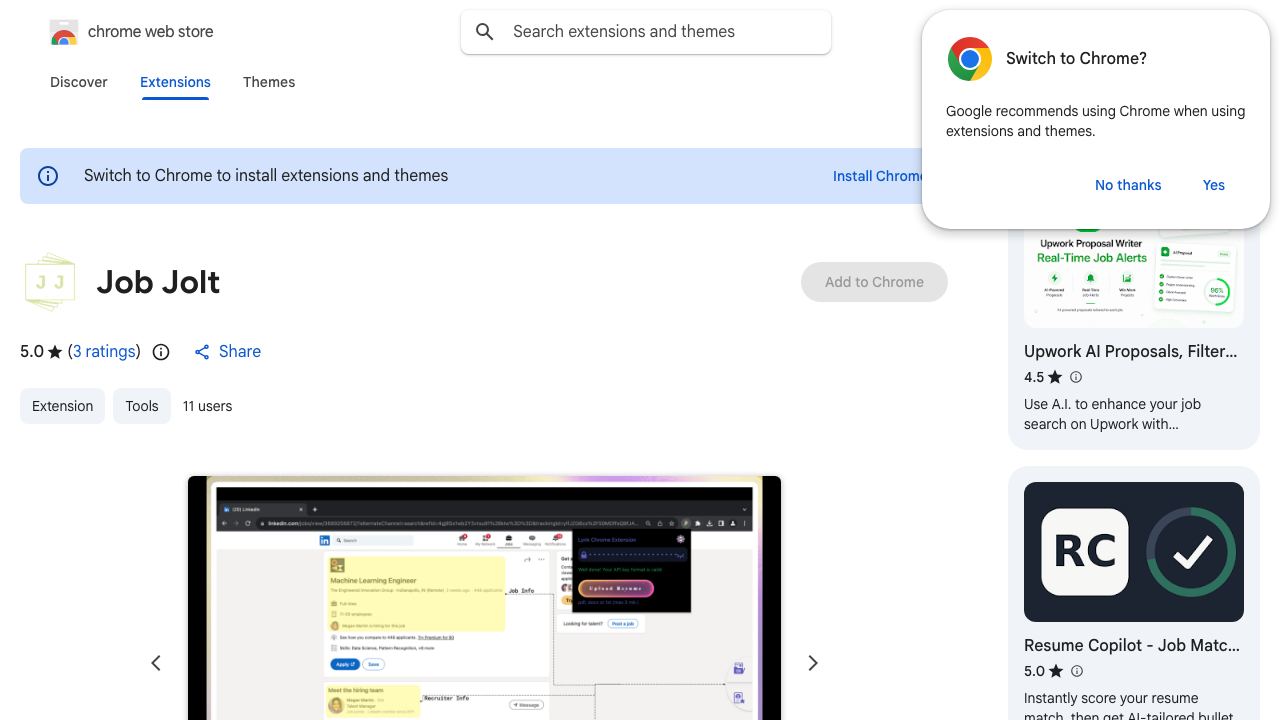Image resolution: width=1280 pixels, height=720 pixels.
Task: Click the Extension category chip
Action: tap(62, 406)
